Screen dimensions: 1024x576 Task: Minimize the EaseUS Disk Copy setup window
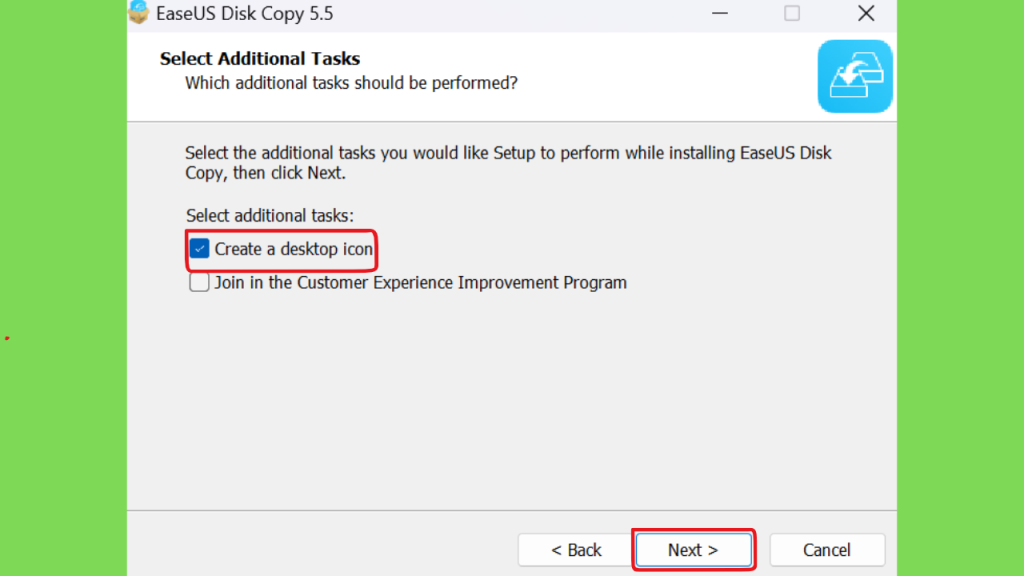coord(720,13)
